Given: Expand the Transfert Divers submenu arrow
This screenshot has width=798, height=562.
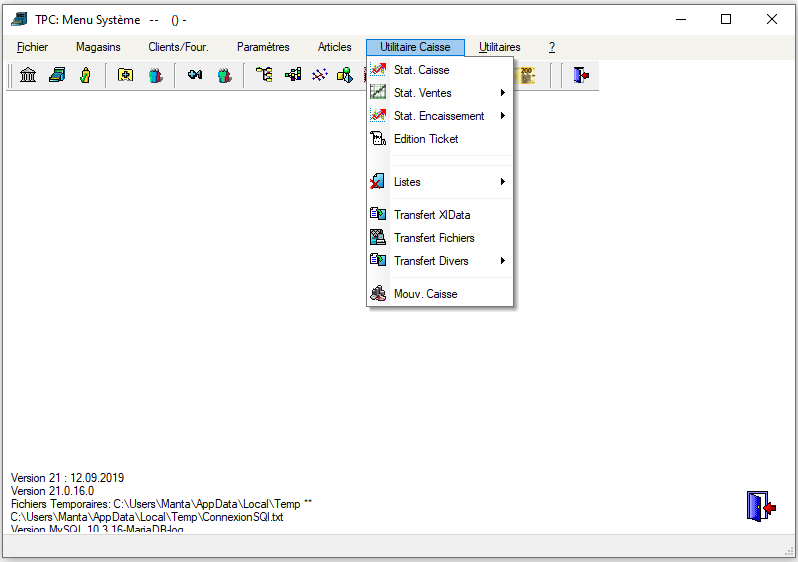Looking at the screenshot, I should [502, 261].
